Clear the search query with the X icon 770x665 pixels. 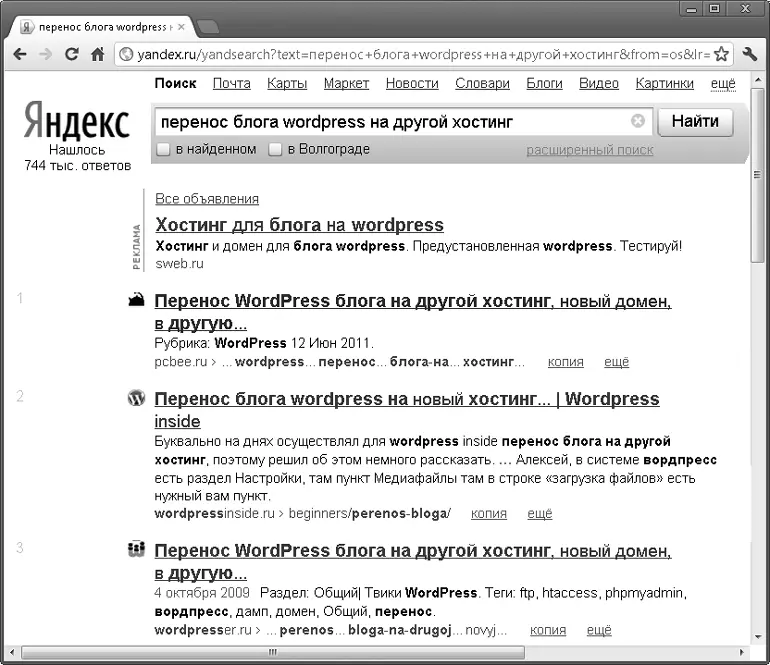click(x=637, y=120)
